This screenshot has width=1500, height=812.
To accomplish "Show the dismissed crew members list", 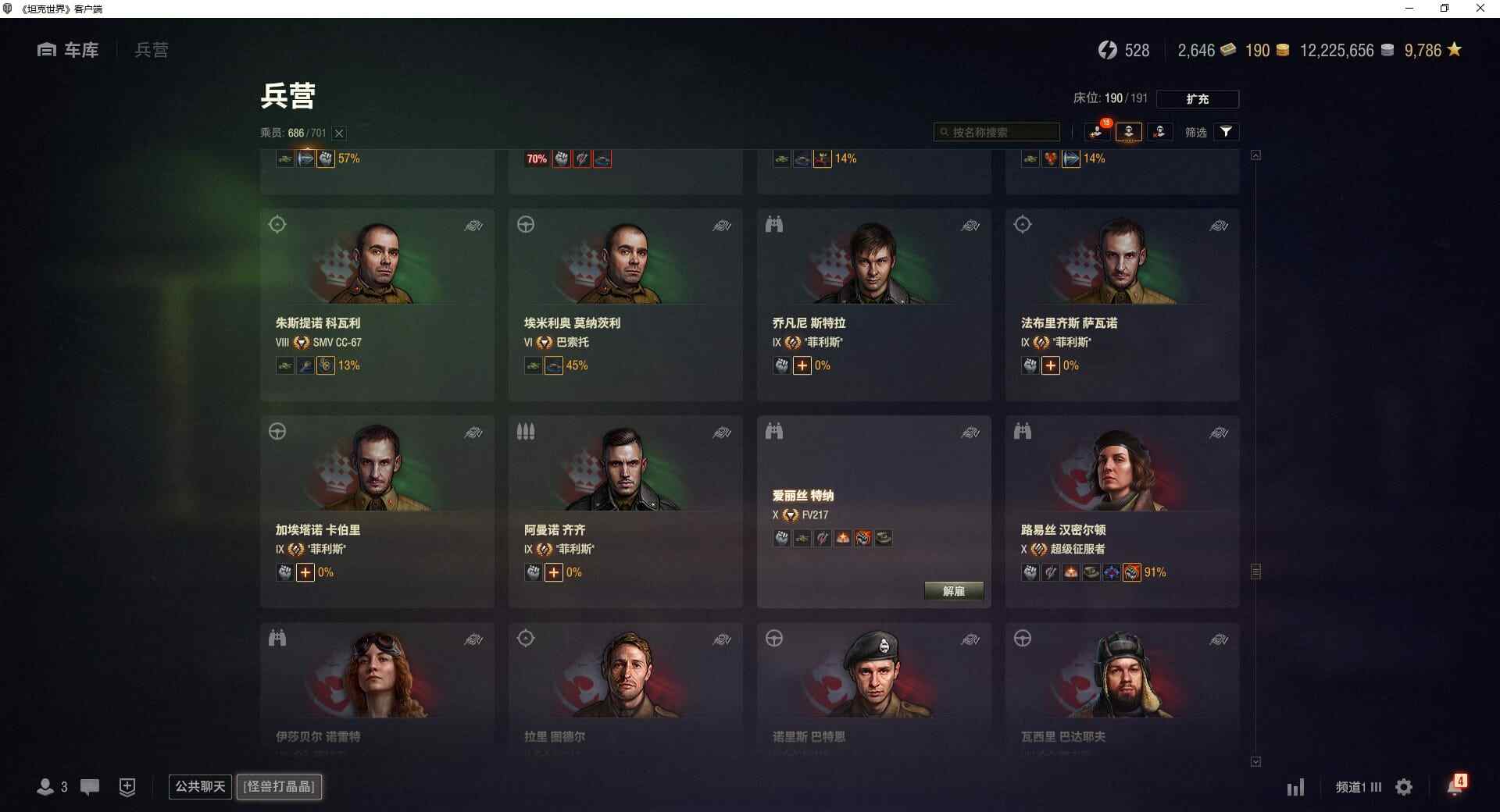I will [1159, 132].
